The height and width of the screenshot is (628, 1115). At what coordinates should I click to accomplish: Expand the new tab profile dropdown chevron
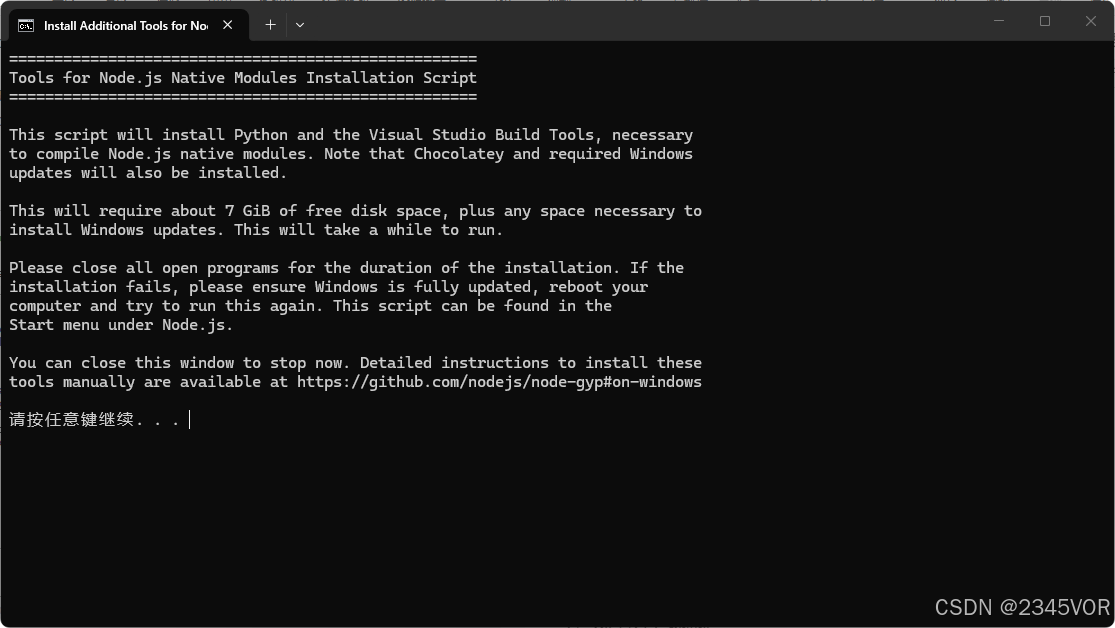coord(300,25)
